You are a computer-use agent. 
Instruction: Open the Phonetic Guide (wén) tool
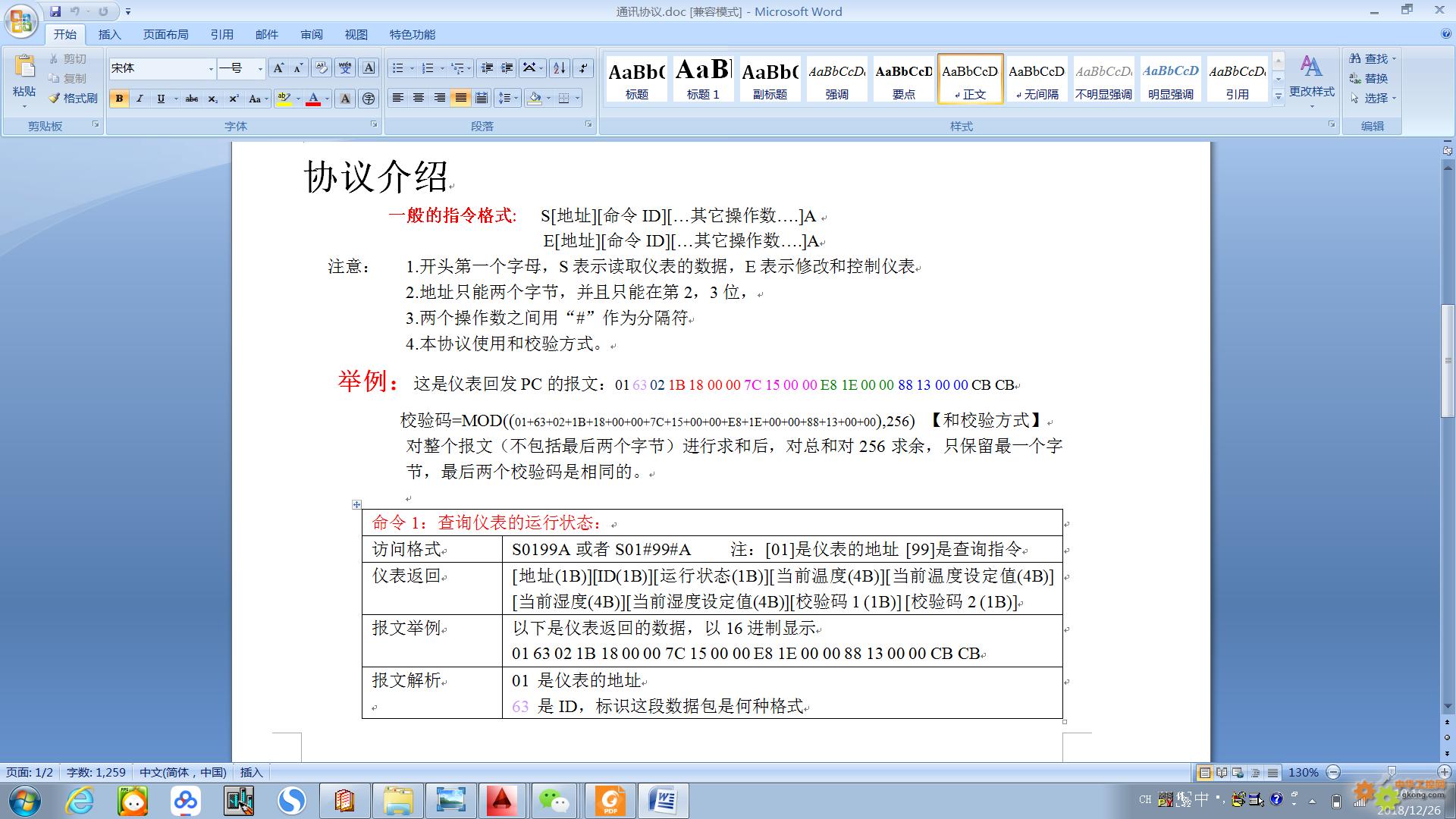pyautogui.click(x=345, y=68)
